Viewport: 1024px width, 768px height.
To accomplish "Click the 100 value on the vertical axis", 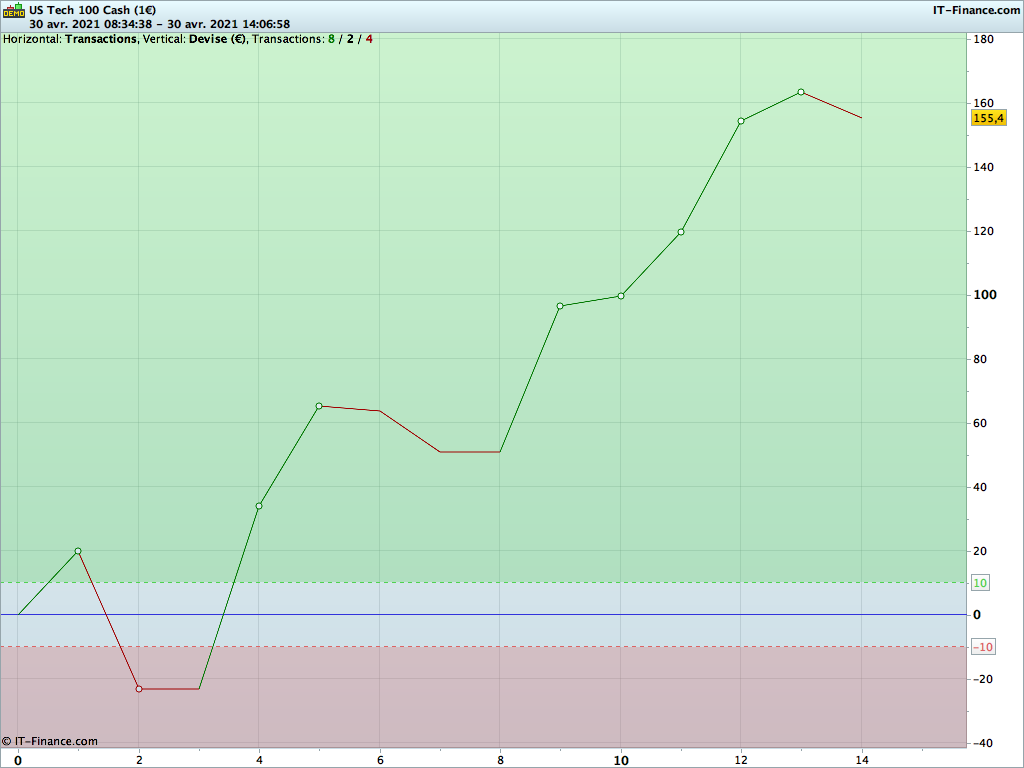I will (x=985, y=295).
